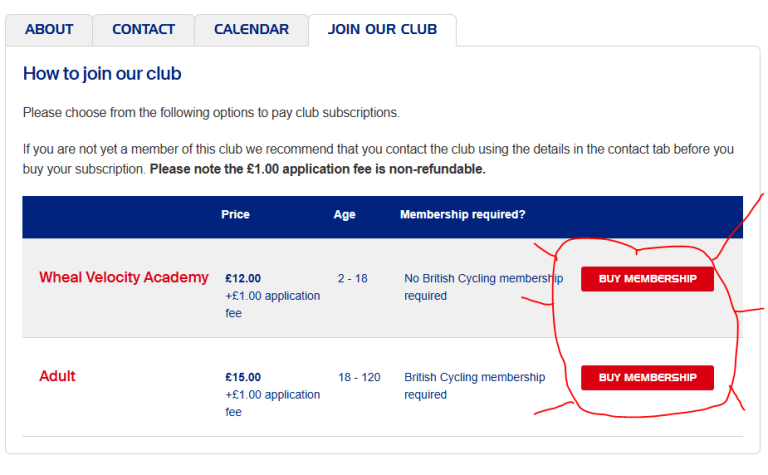Open the Wheal Velocity Academy link
Viewport: 768px width, 475px height.
tap(124, 277)
